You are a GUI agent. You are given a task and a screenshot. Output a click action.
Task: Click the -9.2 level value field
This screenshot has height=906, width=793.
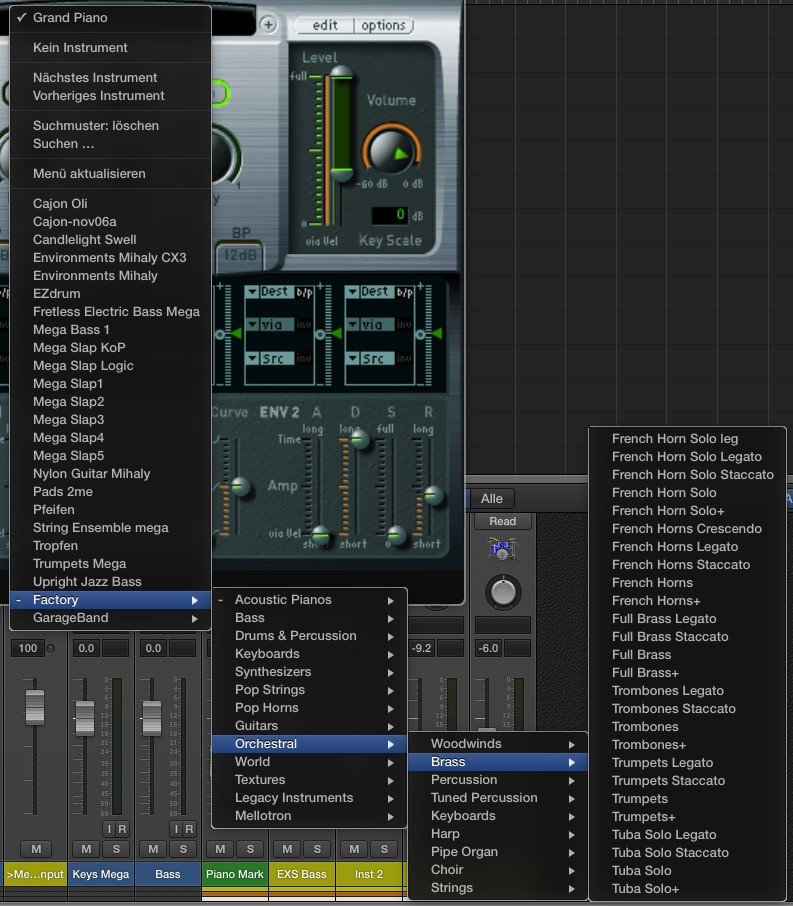click(421, 648)
